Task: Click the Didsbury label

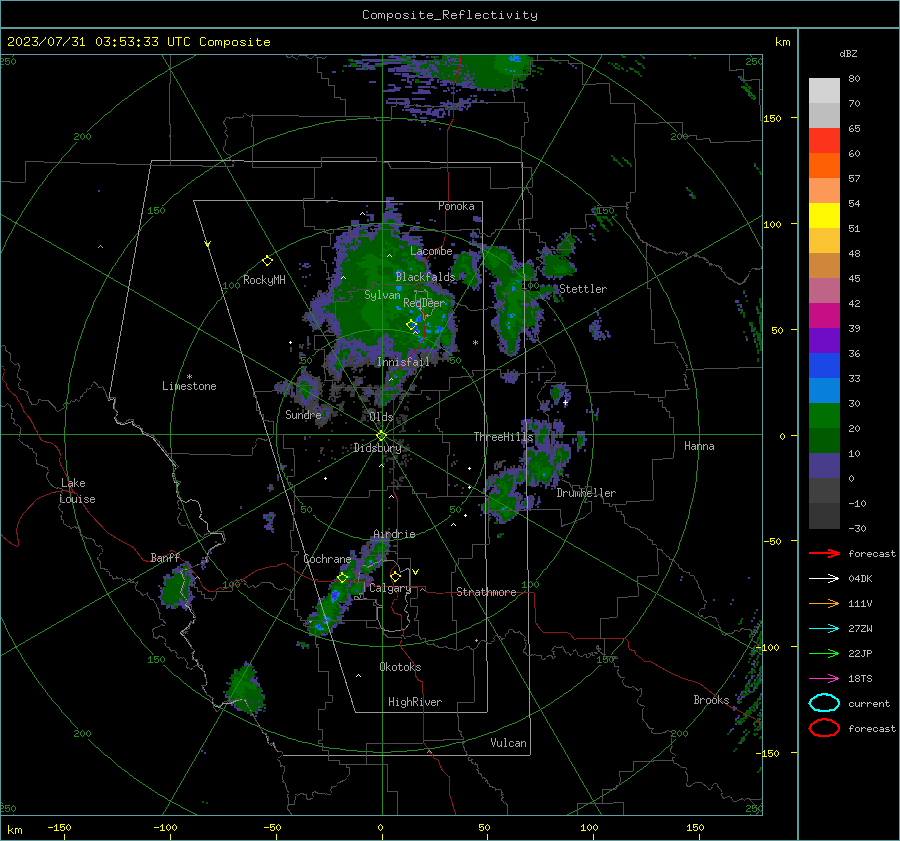Action: (377, 448)
